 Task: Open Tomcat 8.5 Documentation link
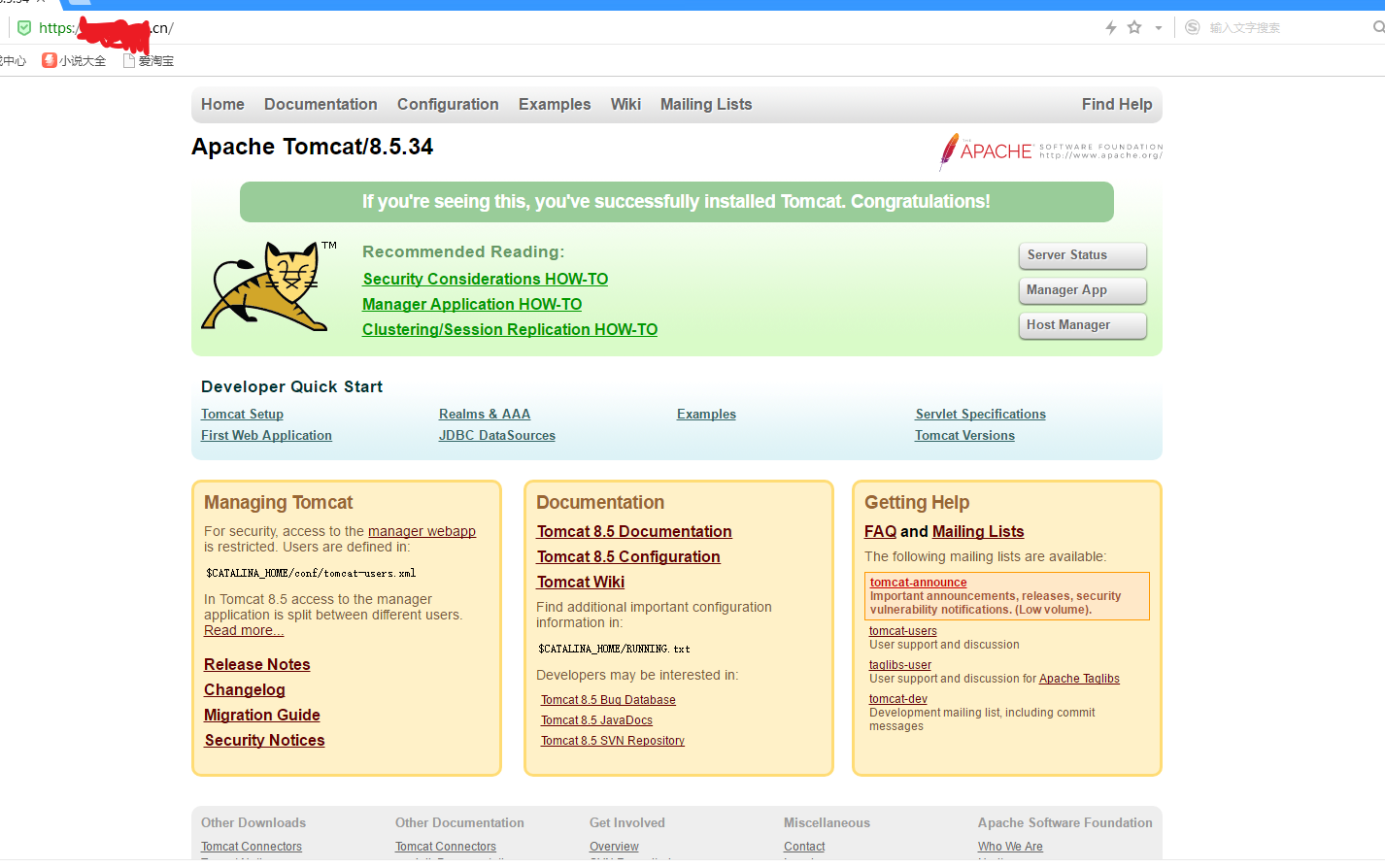click(x=634, y=531)
